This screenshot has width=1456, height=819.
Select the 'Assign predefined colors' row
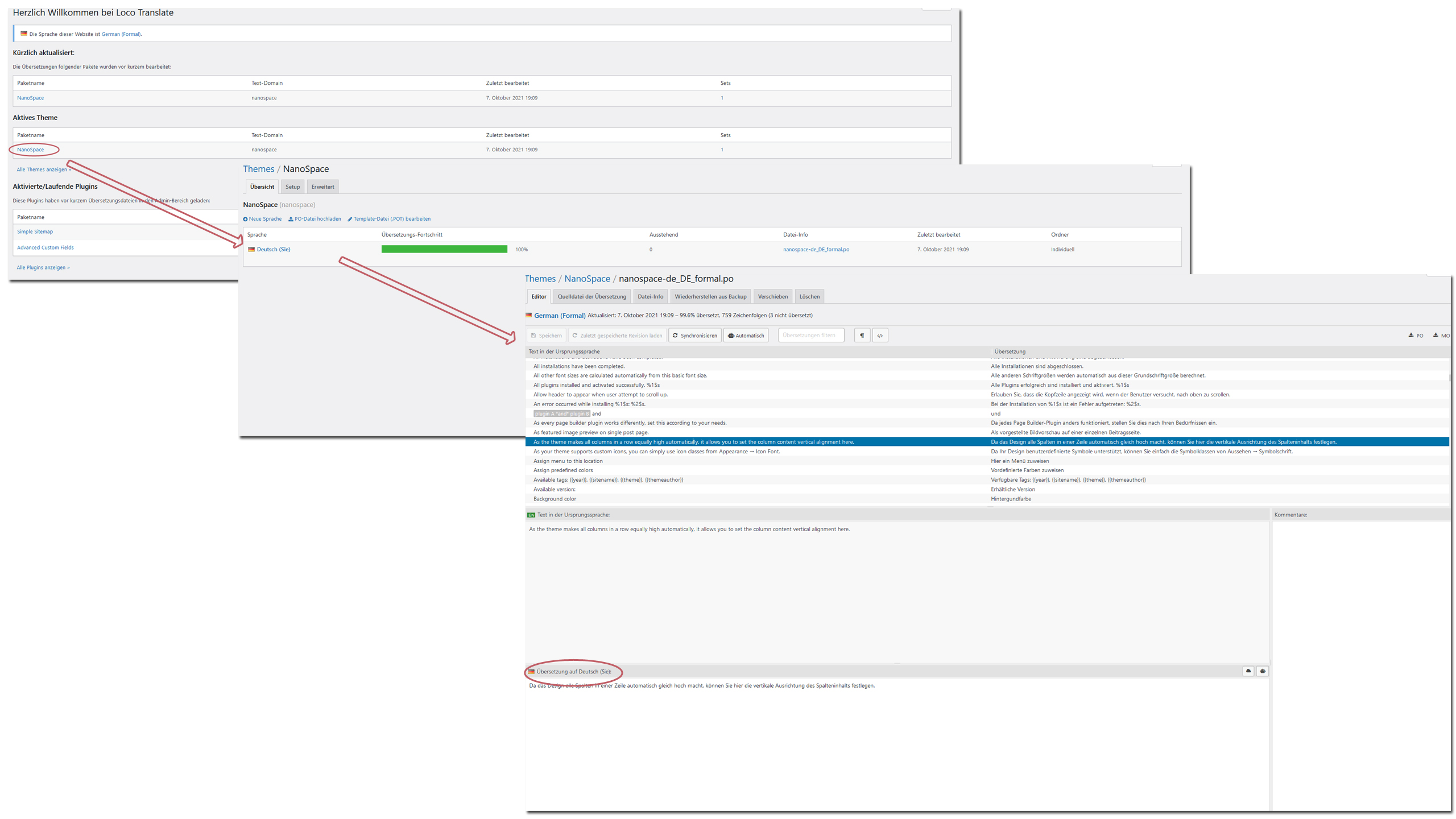pyautogui.click(x=987, y=470)
